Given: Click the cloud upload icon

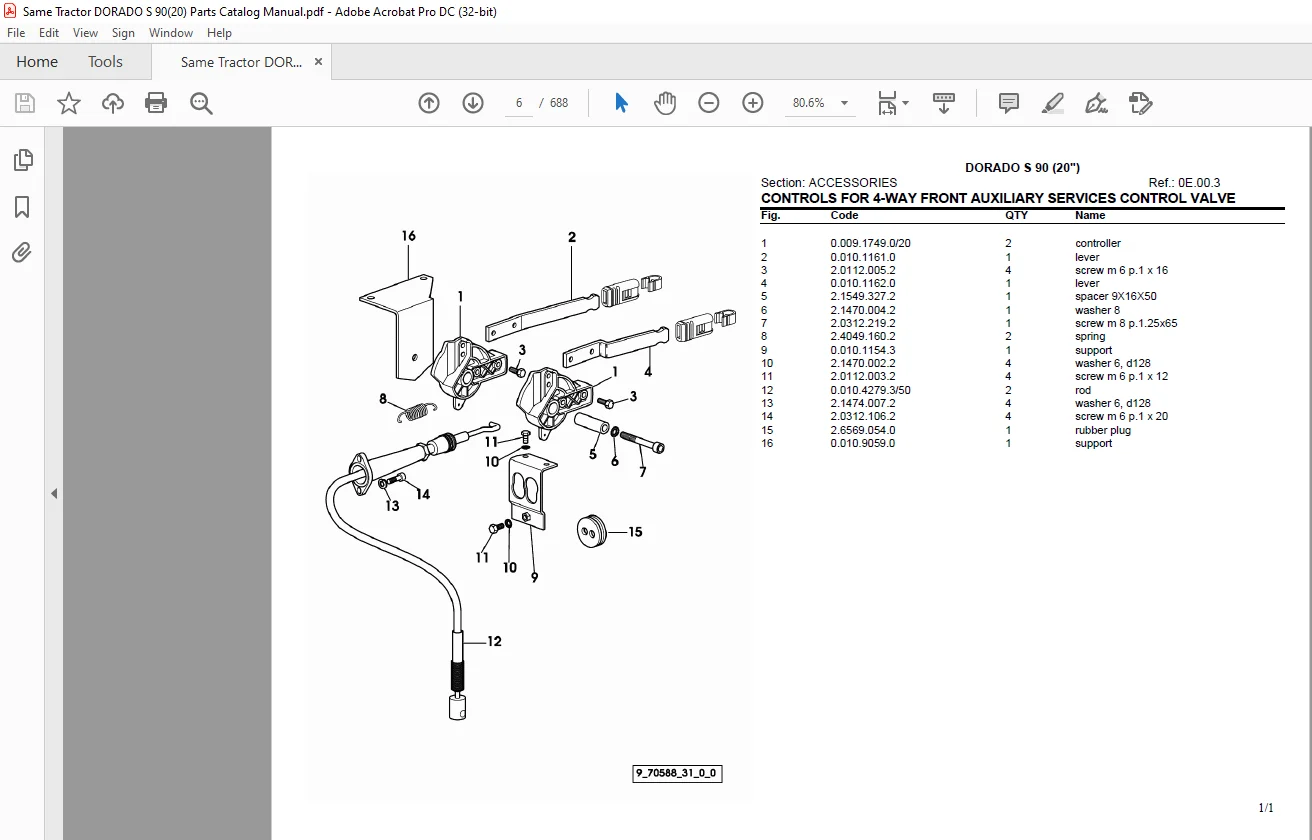Looking at the screenshot, I should click(x=113, y=103).
